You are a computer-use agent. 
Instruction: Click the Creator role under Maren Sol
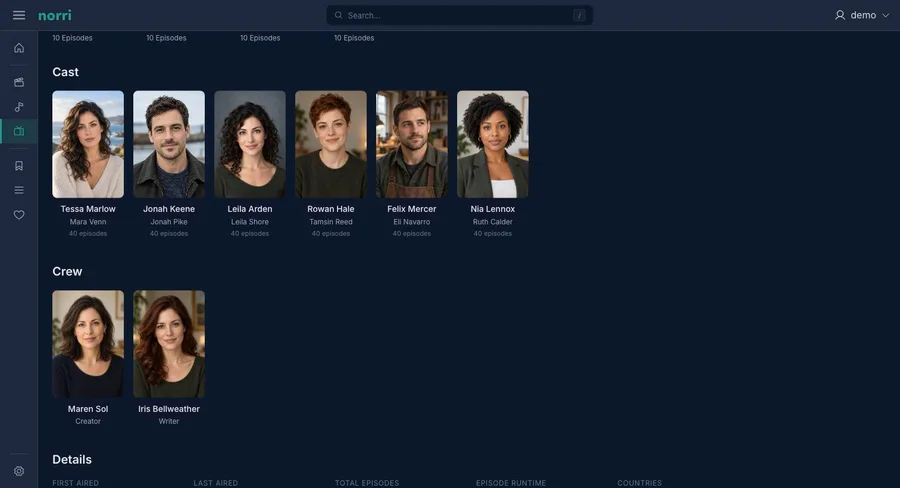coord(88,421)
